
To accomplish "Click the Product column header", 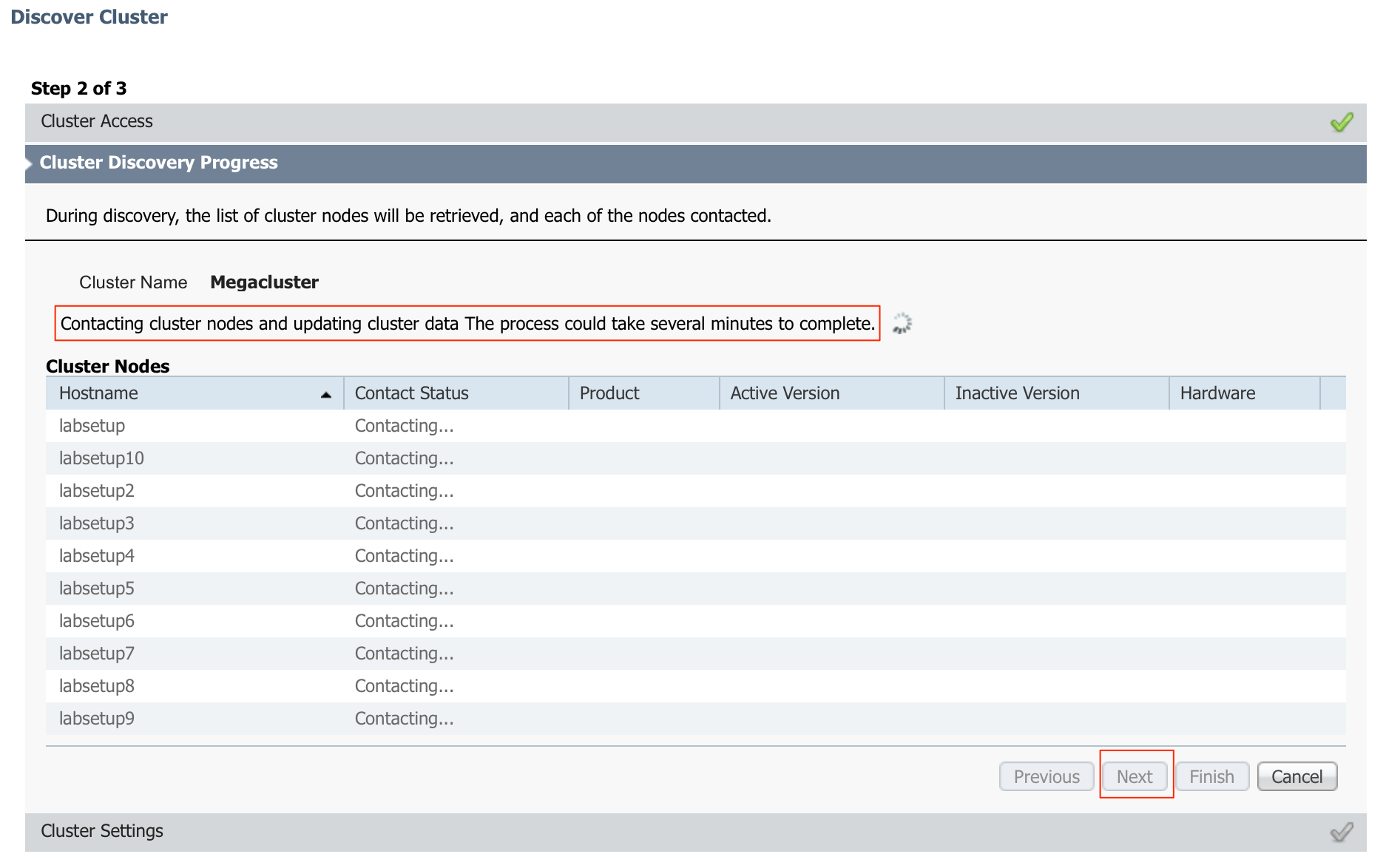I will pos(644,393).
